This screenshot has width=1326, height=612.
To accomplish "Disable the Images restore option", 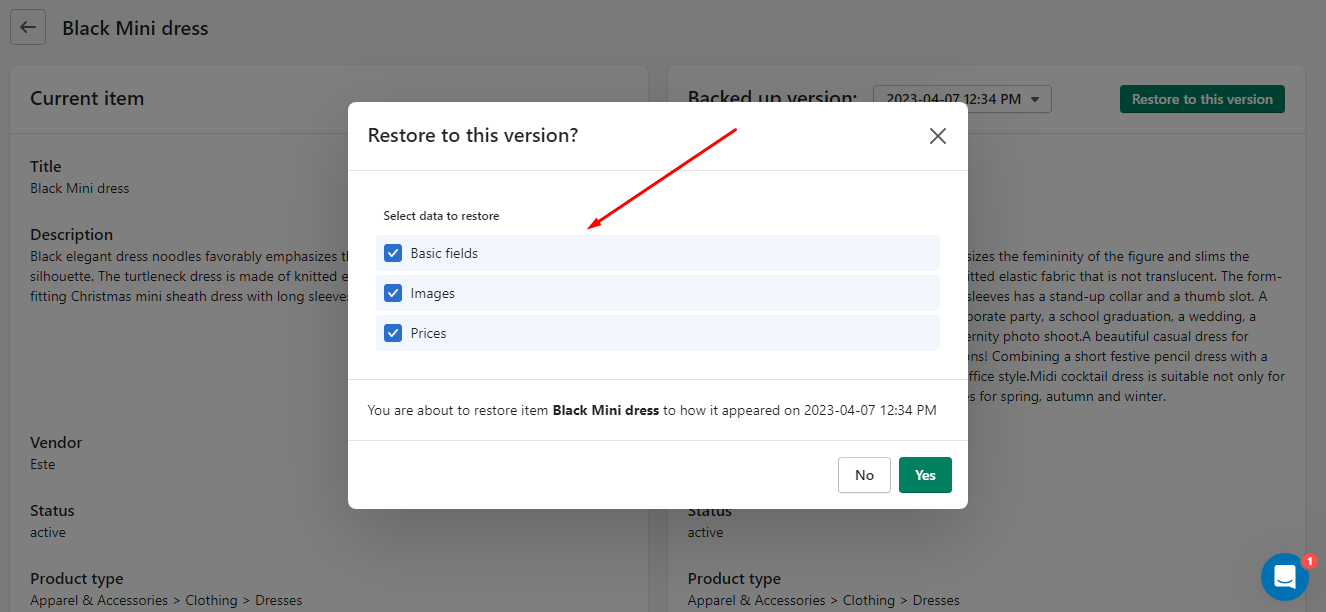I will [x=393, y=293].
